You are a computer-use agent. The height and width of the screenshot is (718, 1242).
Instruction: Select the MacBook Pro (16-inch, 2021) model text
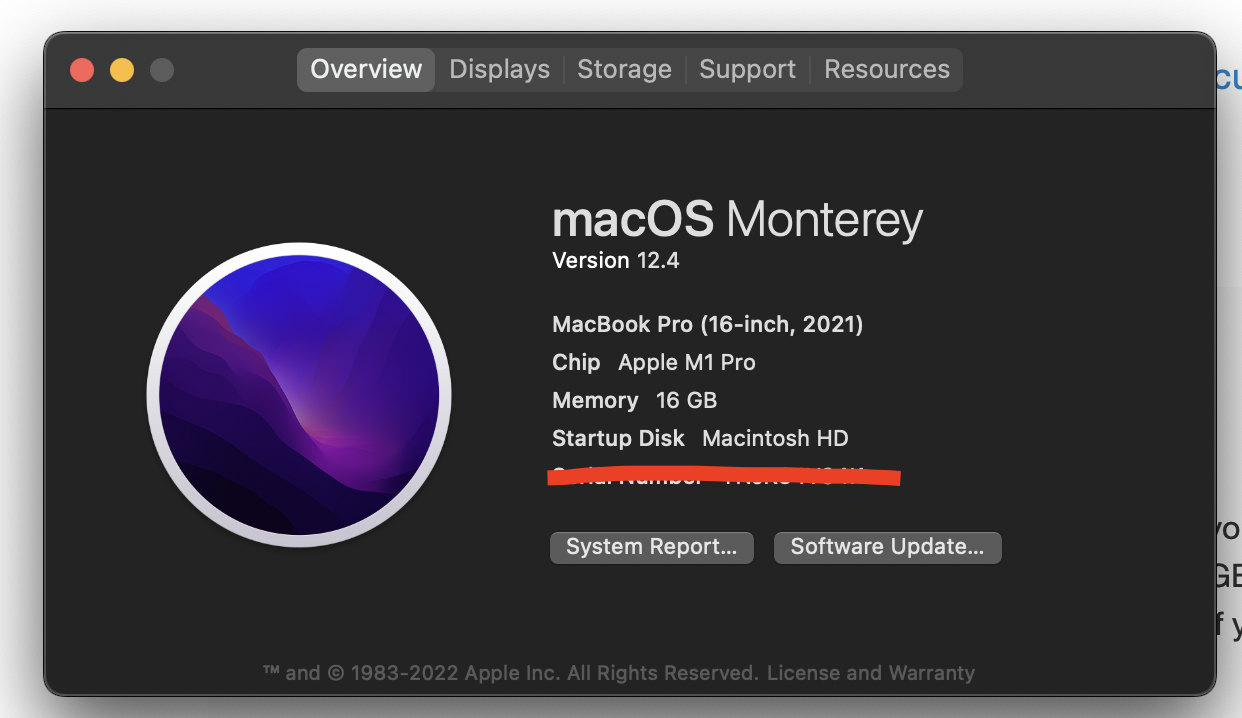tap(707, 324)
